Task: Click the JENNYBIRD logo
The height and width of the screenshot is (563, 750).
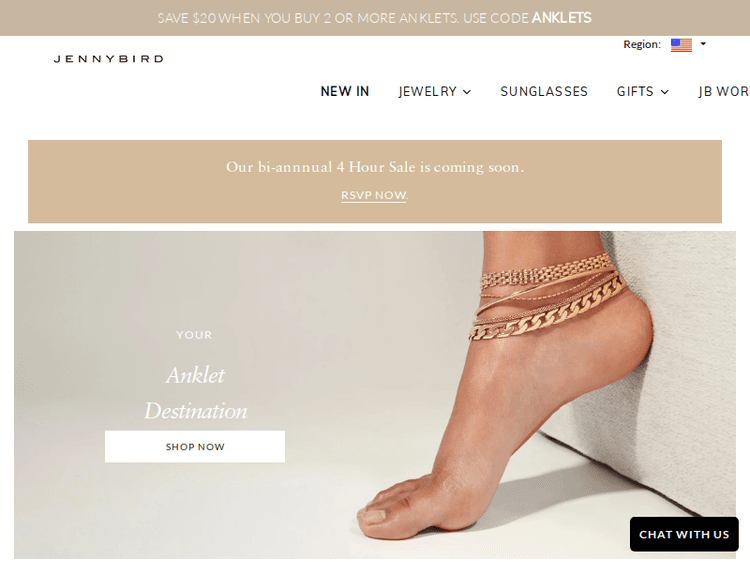Action: pyautogui.click(x=109, y=59)
